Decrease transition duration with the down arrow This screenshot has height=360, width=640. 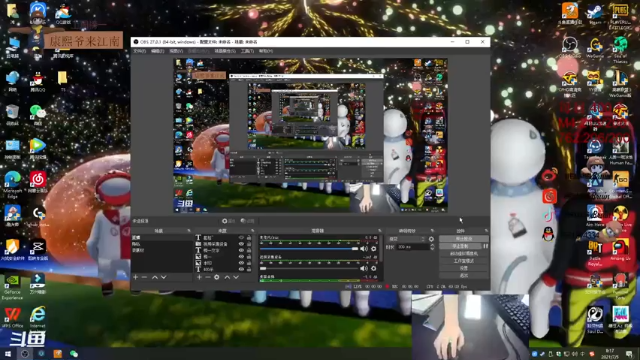pos(432,249)
